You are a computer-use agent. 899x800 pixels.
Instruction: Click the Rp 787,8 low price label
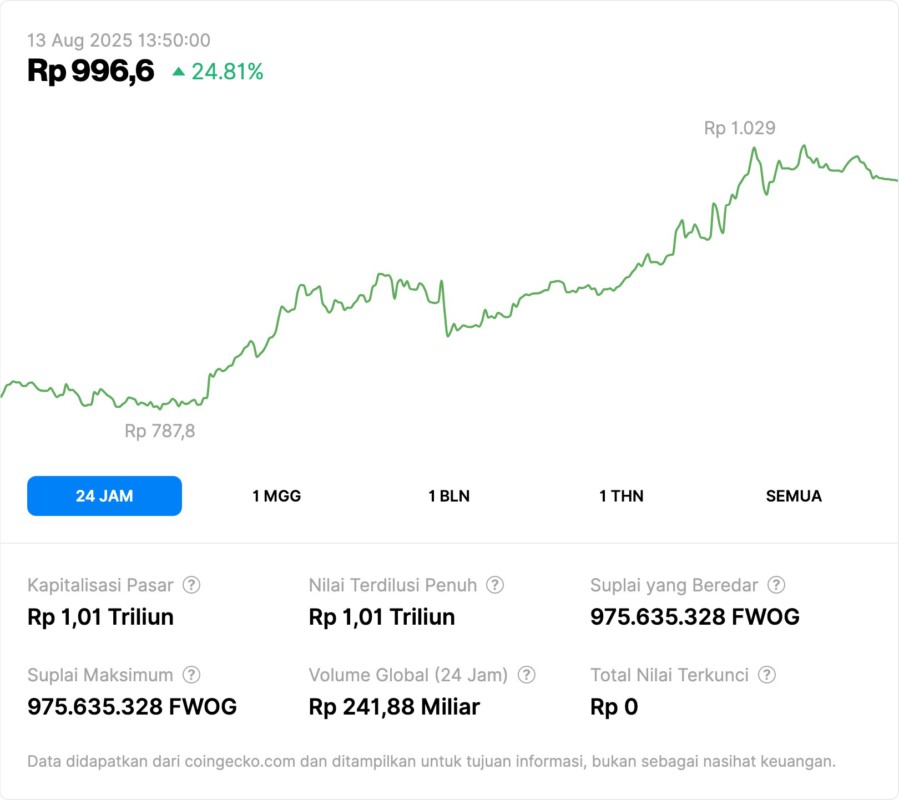(160, 431)
